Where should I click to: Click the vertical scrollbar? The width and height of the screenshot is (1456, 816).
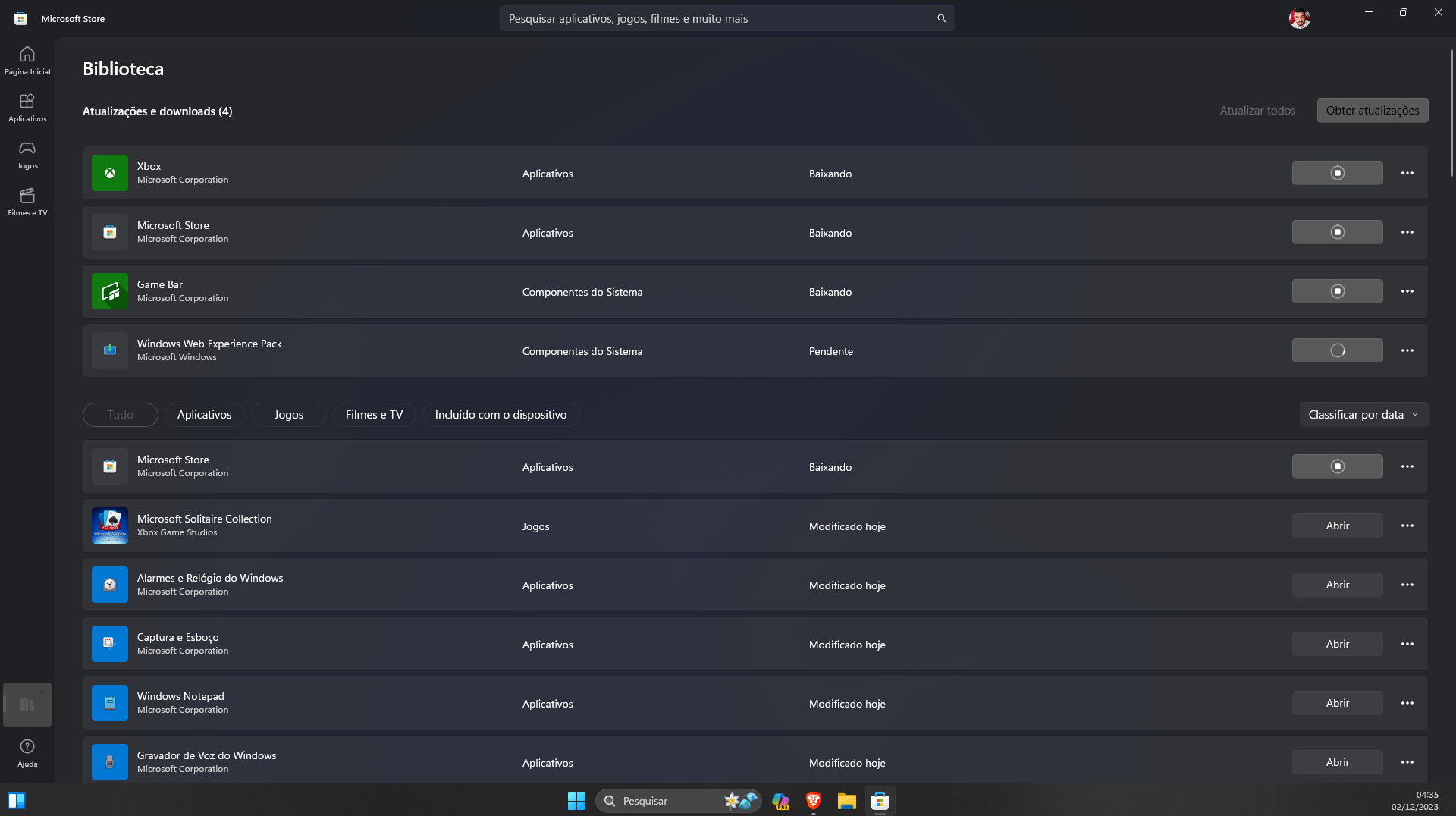click(1452, 114)
